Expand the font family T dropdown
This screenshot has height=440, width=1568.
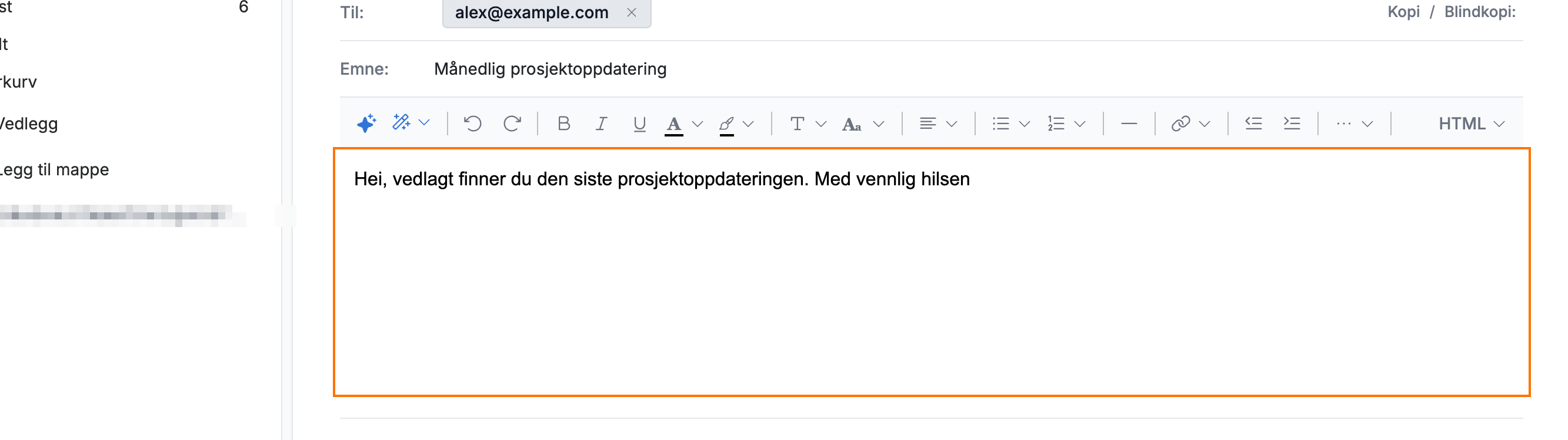pyautogui.click(x=820, y=124)
